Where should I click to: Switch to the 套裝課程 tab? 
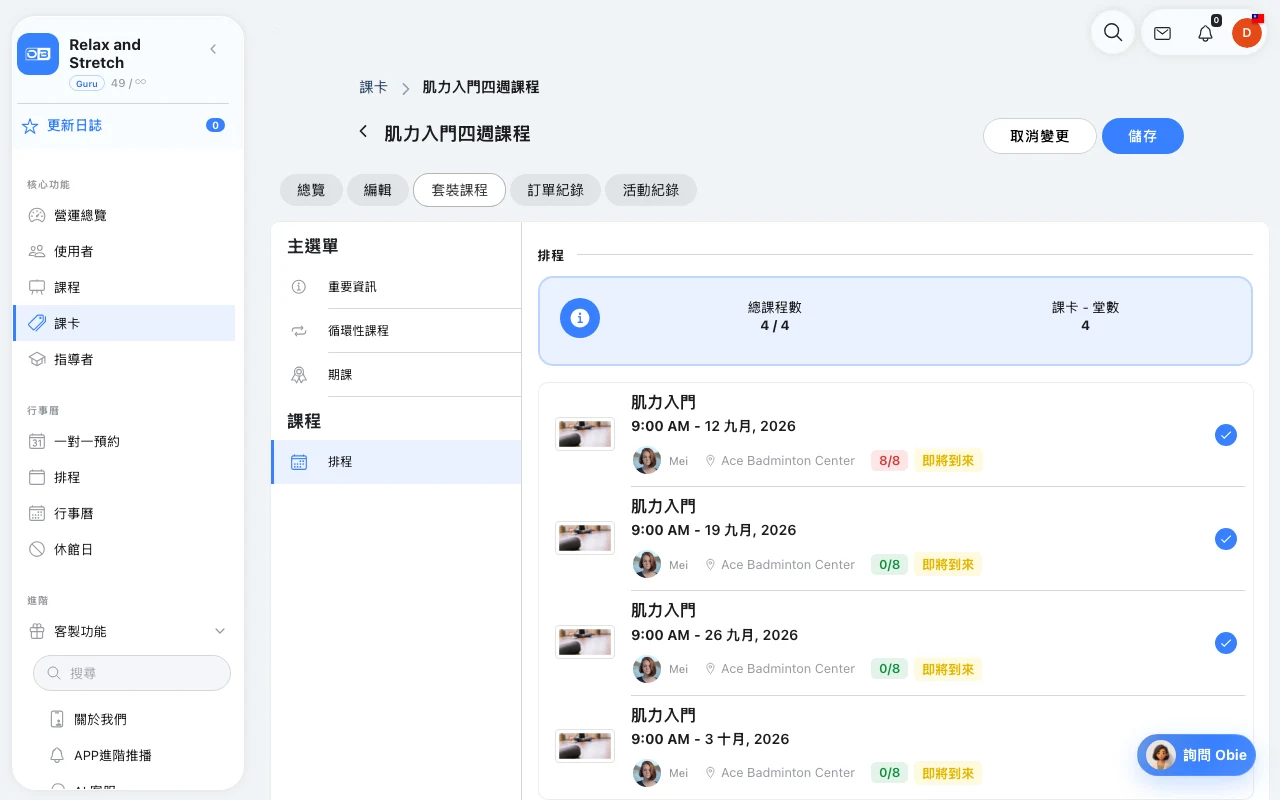coord(459,190)
